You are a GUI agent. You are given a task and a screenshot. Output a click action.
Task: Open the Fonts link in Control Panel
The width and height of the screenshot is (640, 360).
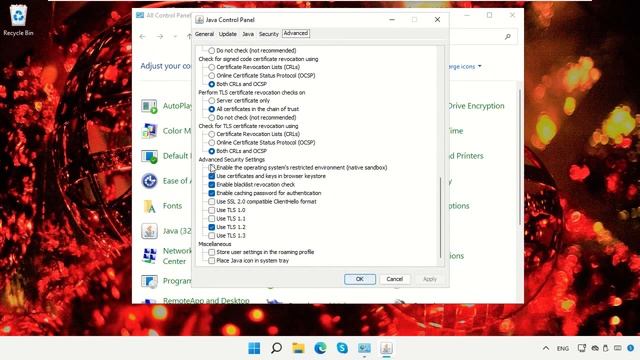click(x=172, y=206)
